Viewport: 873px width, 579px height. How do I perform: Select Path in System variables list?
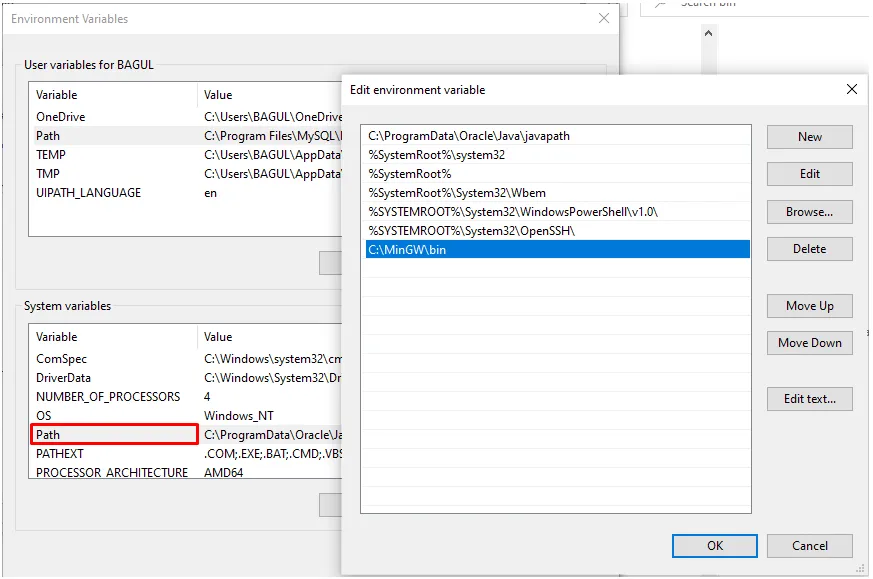[114, 435]
